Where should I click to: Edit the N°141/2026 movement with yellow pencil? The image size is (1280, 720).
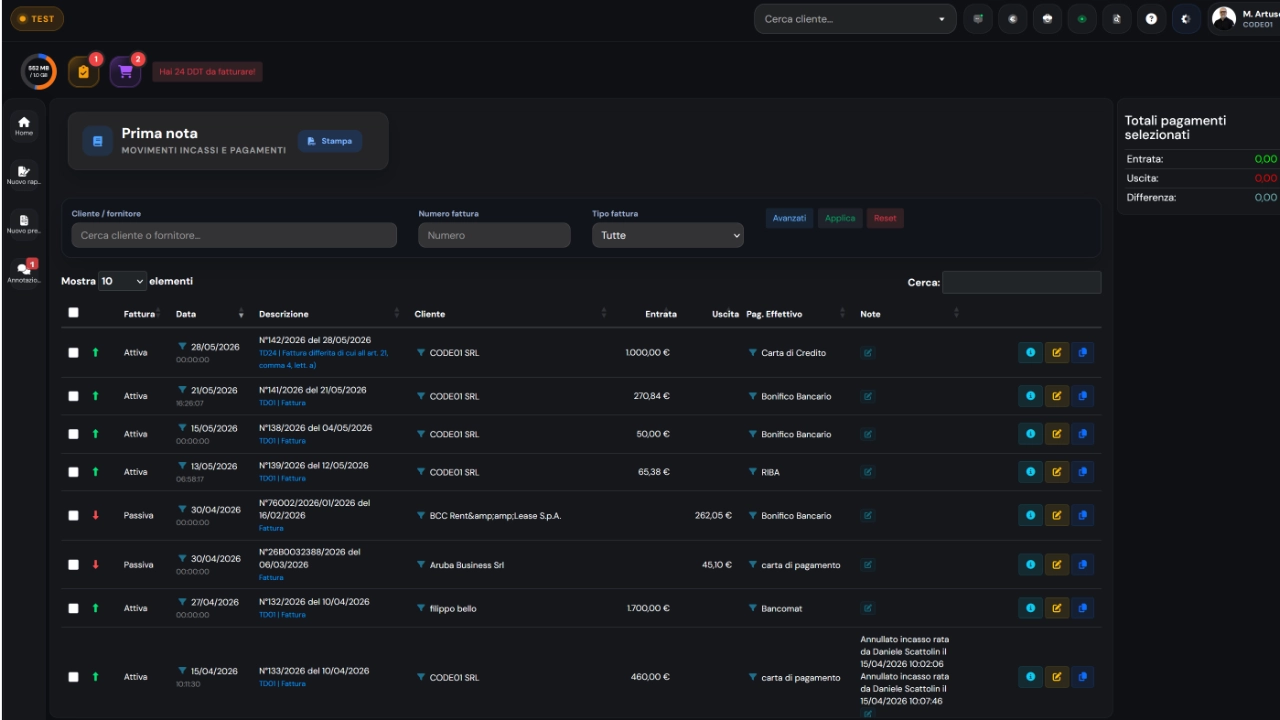1057,396
